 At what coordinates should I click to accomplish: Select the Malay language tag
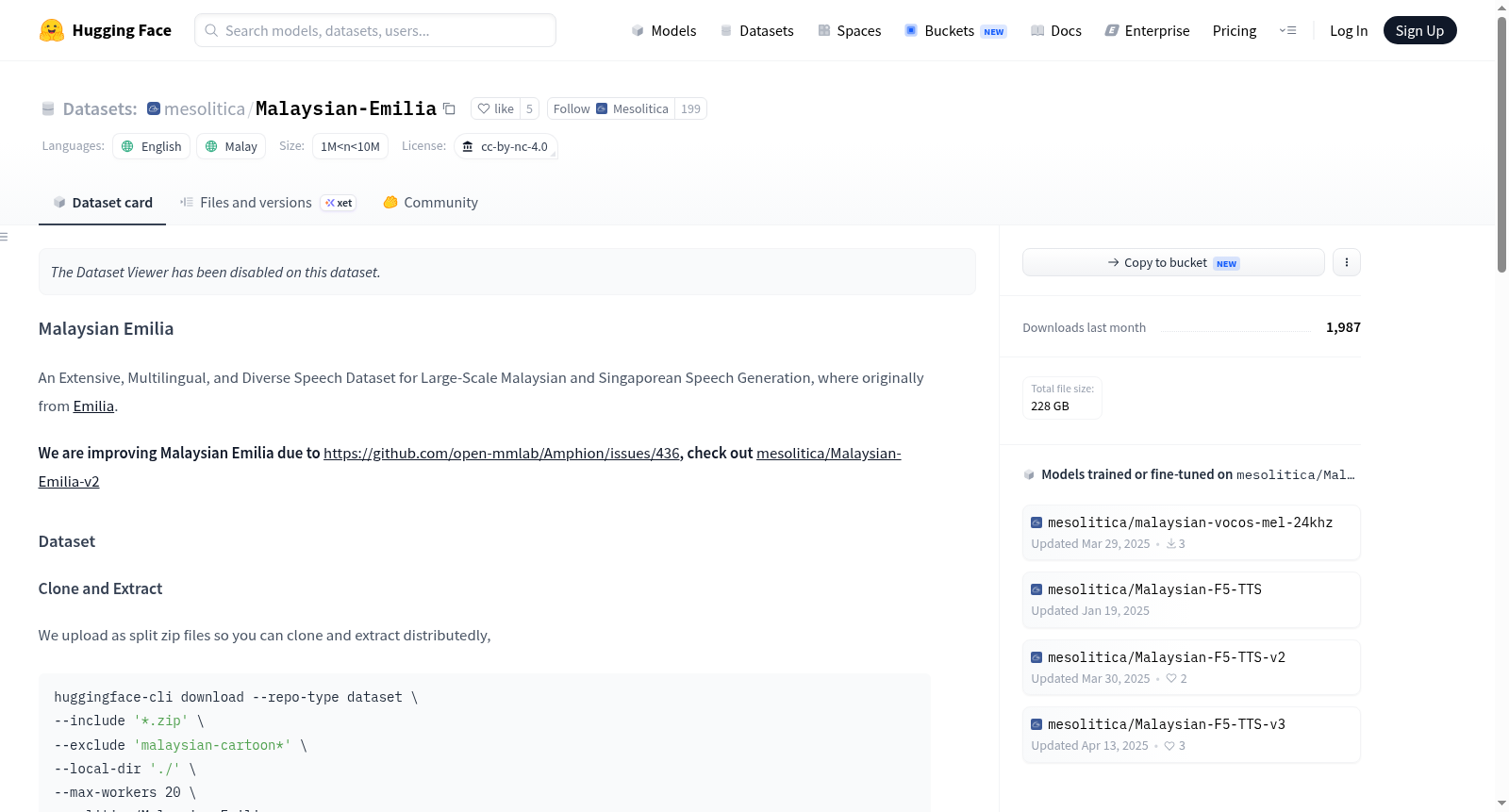point(231,146)
